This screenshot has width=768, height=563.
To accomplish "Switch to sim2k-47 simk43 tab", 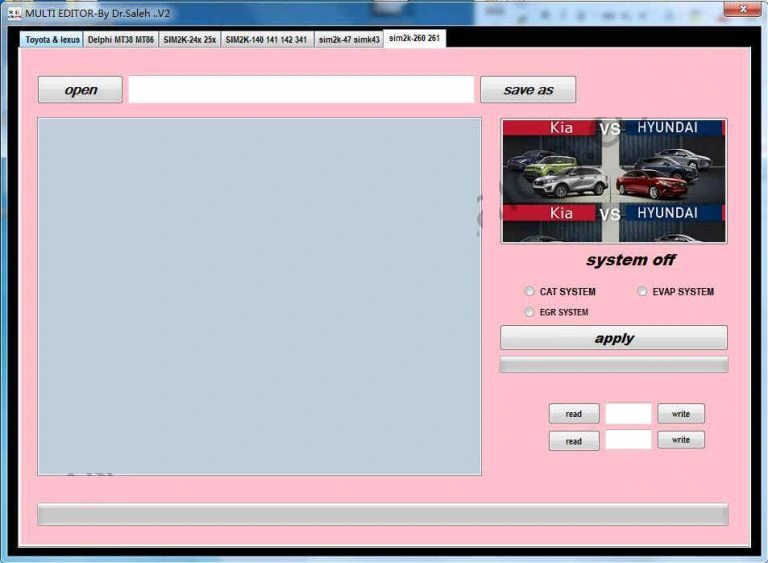I will click(349, 40).
